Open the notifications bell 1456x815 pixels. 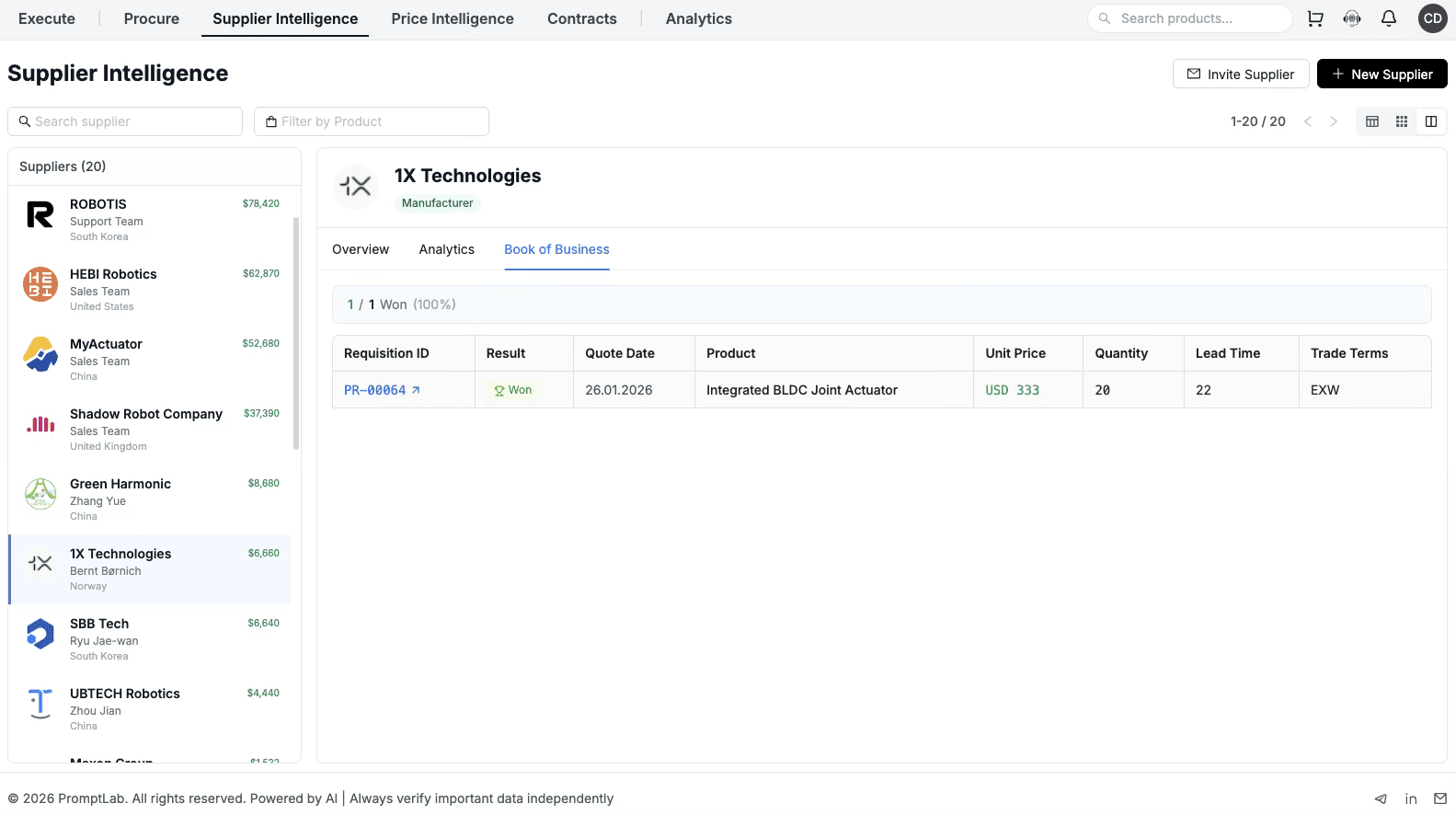1389,18
